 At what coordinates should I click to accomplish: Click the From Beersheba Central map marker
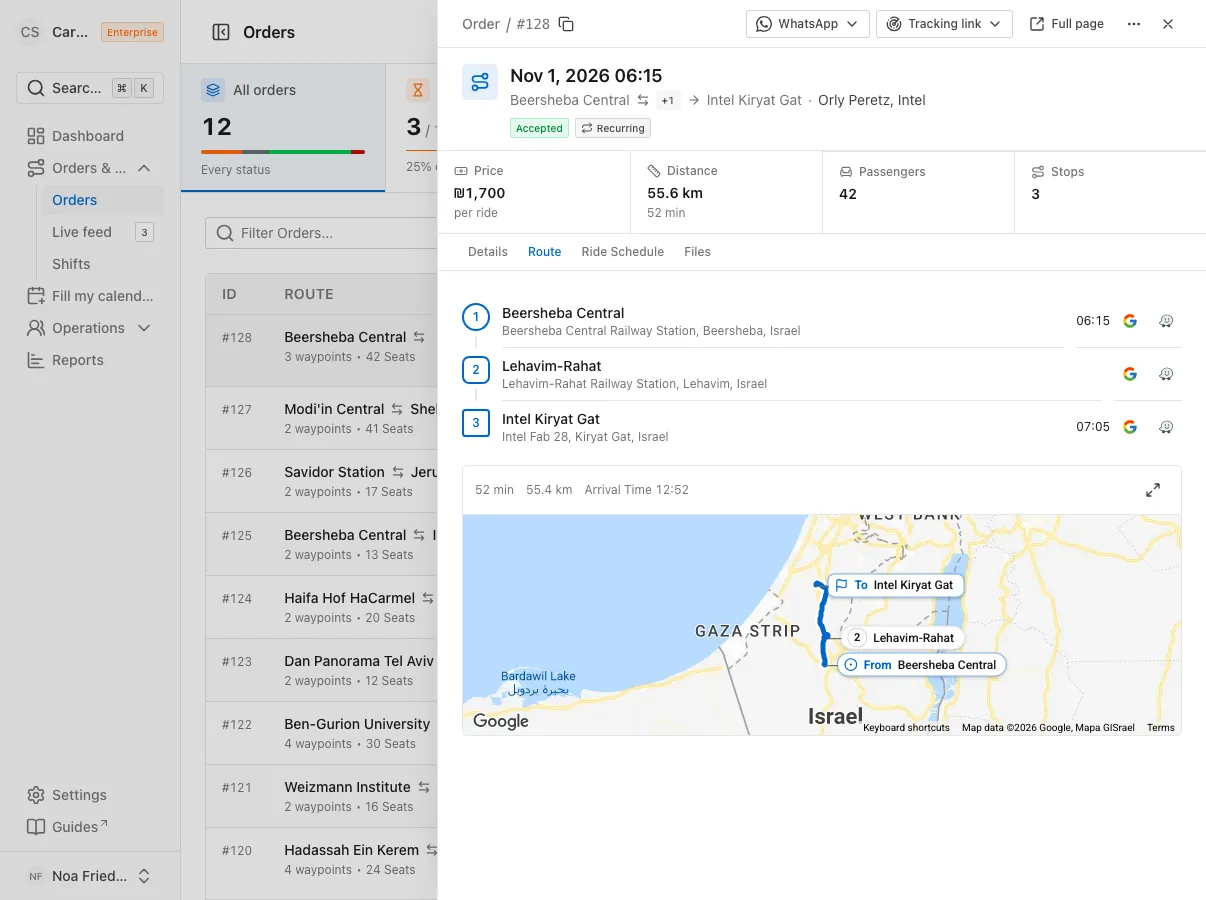[920, 665]
